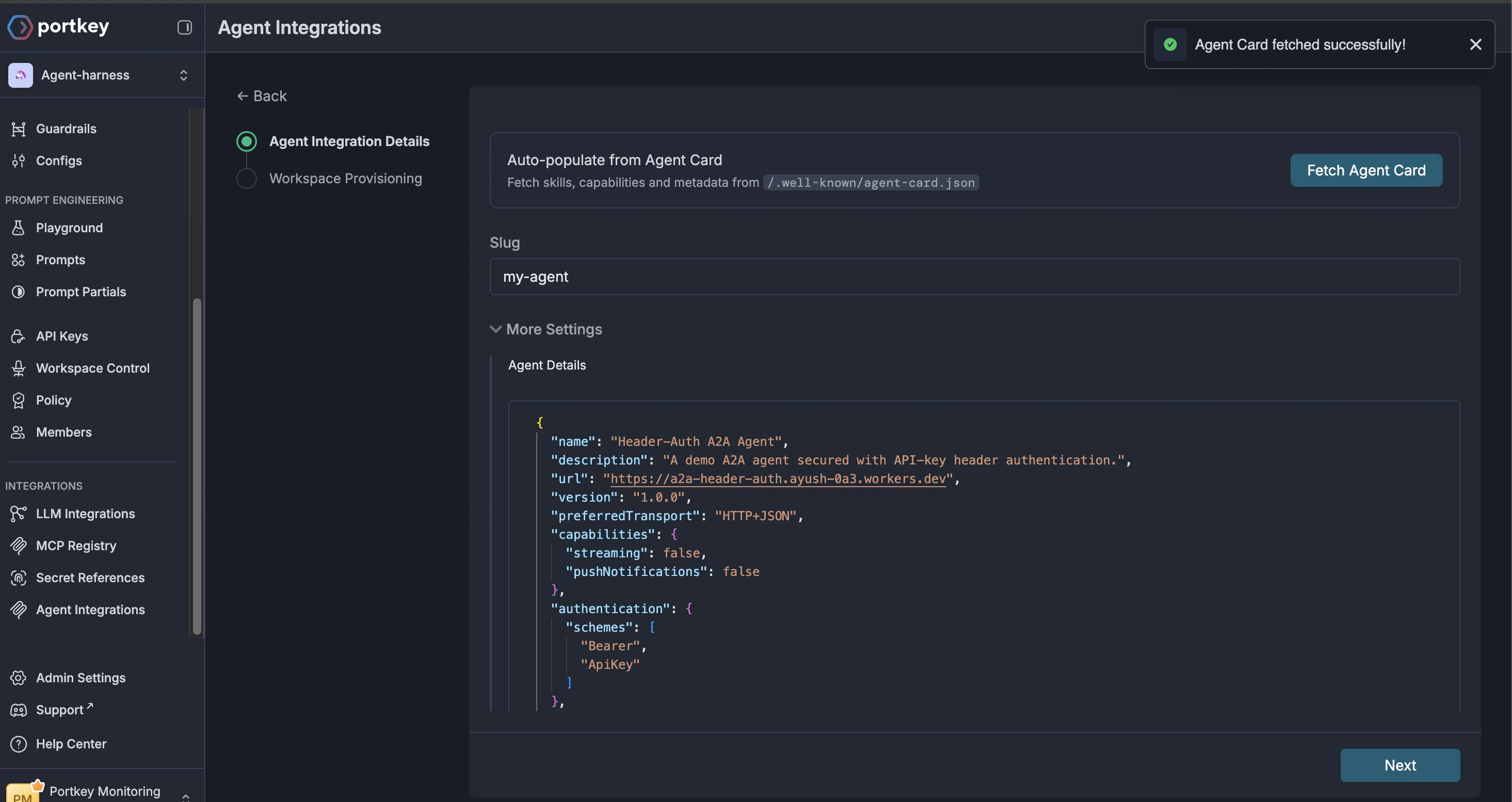The image size is (1512, 802).
Task: Toggle the sidebar collapse button
Action: pos(184,27)
